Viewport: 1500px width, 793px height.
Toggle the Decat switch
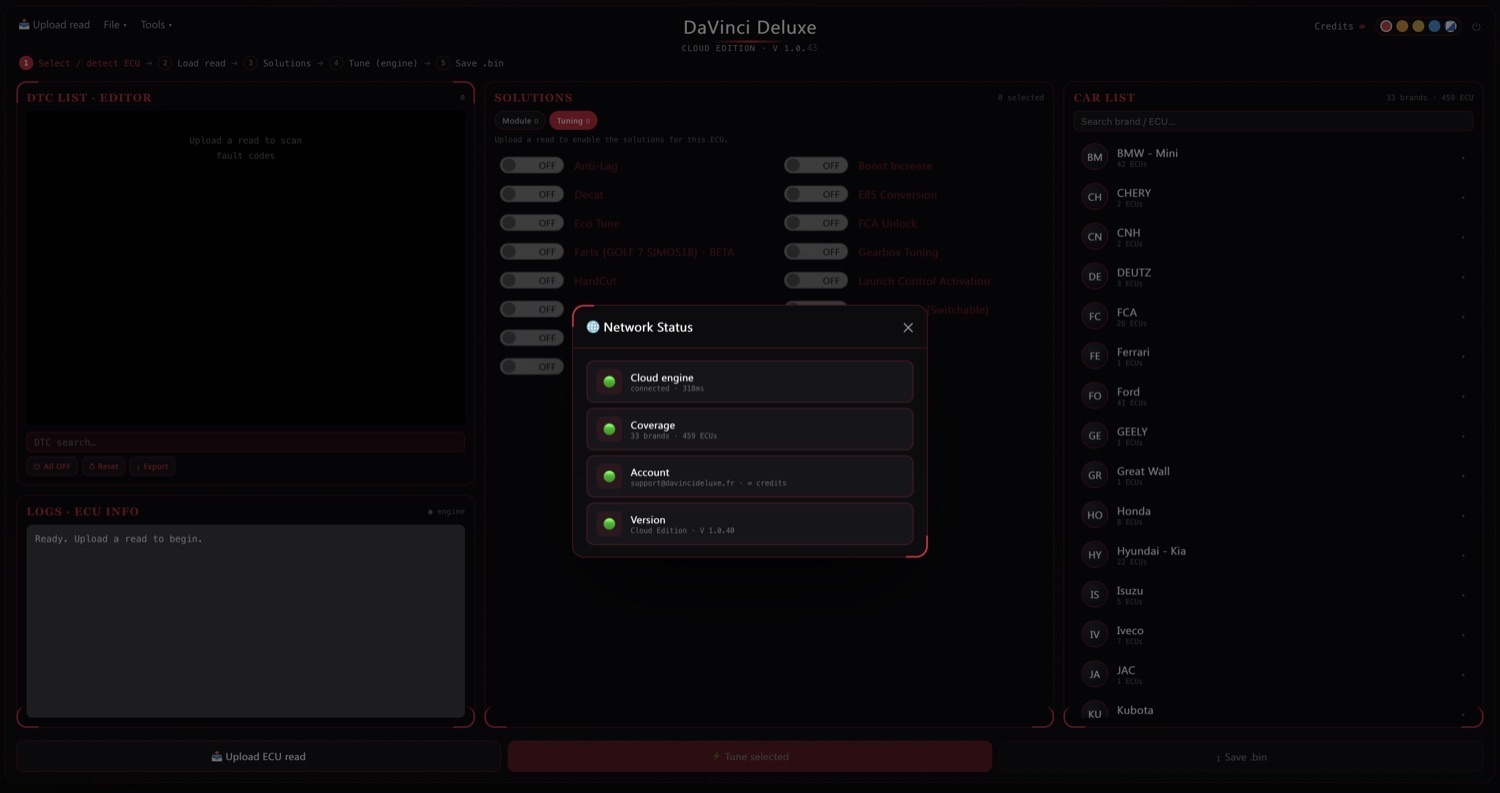pos(532,194)
